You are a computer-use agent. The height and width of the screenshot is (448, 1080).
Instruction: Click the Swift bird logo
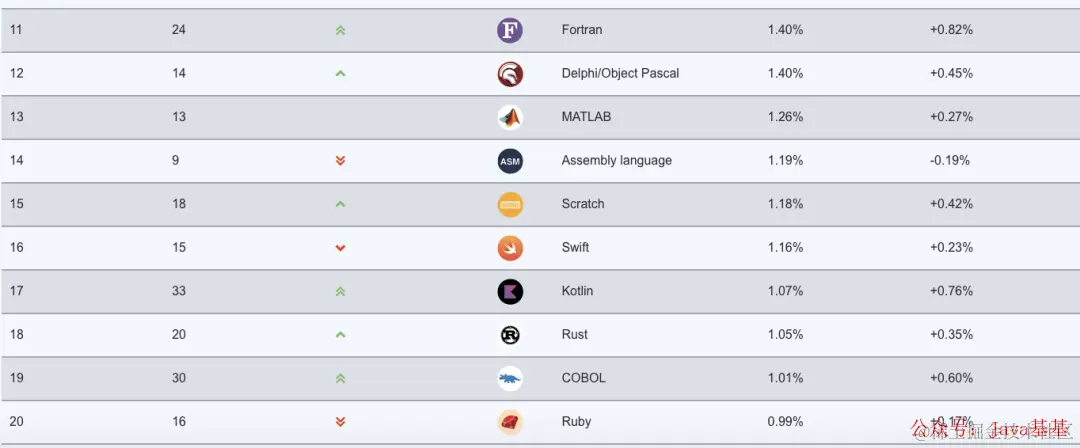pyautogui.click(x=510, y=248)
